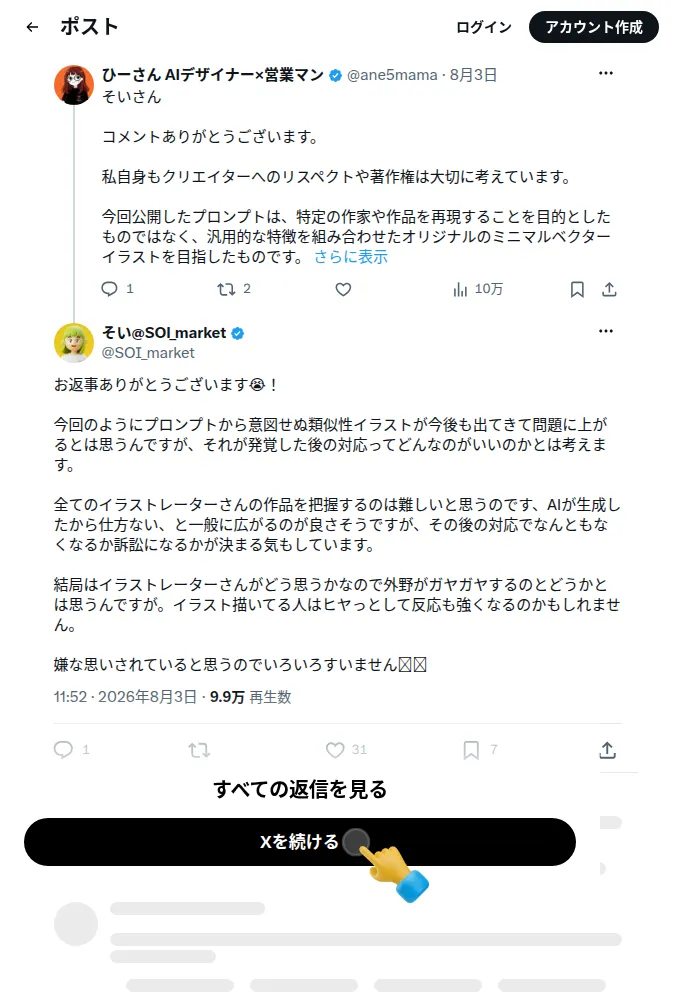Go back using the arrow icon
The height and width of the screenshot is (1007, 675).
(x=32, y=27)
